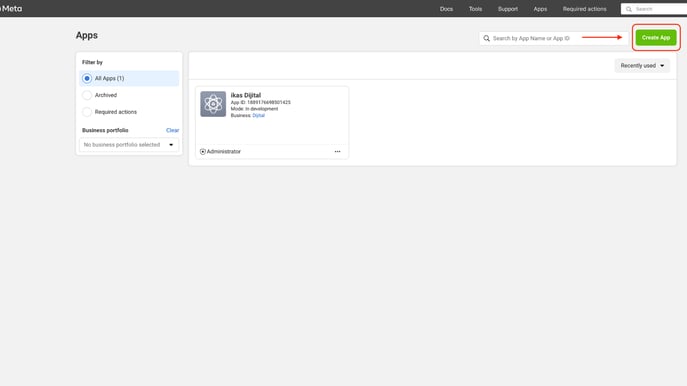
Task: Click the App ID text on card
Action: tap(261, 102)
